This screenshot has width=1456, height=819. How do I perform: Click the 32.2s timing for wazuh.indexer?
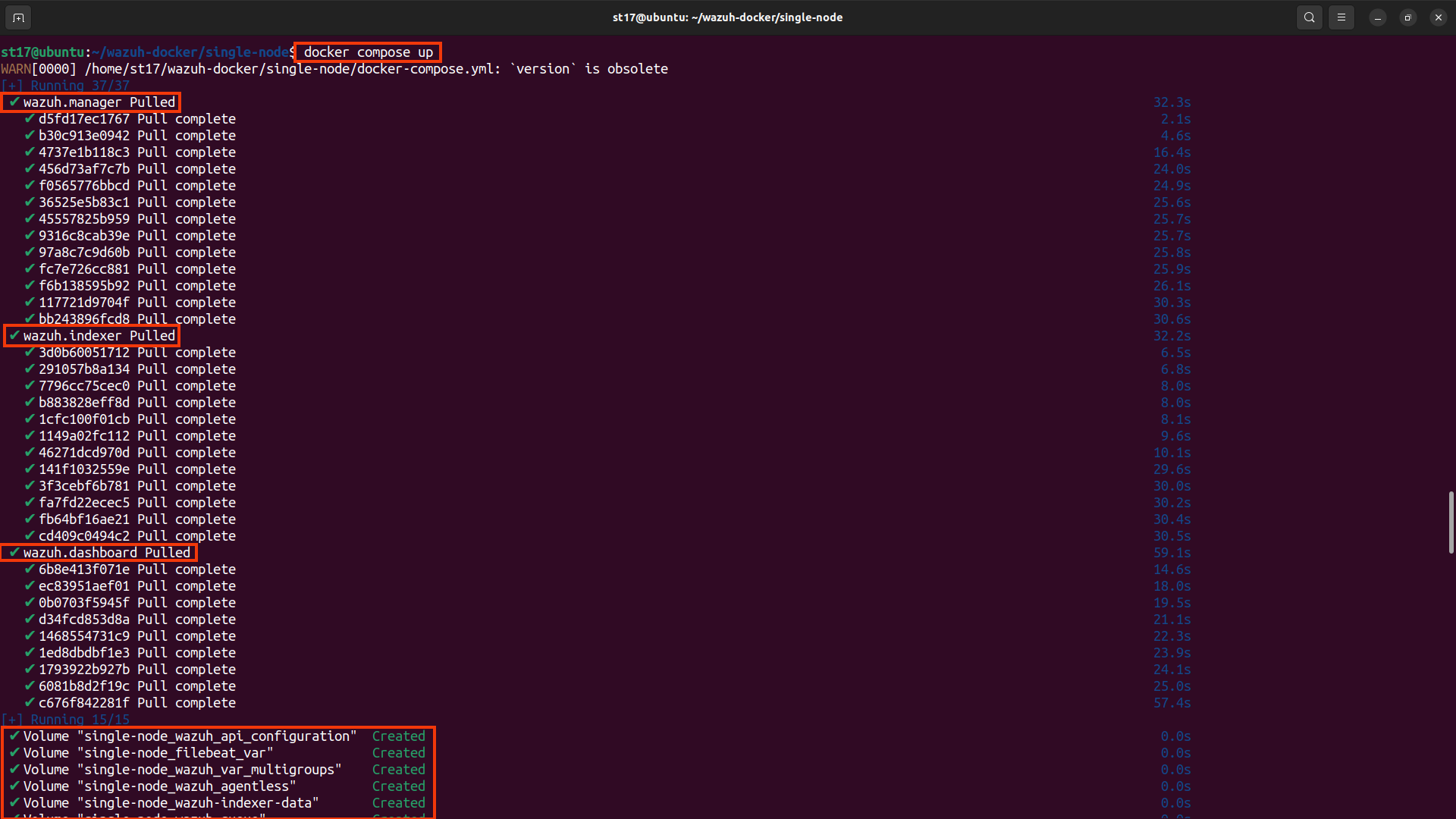(1172, 336)
